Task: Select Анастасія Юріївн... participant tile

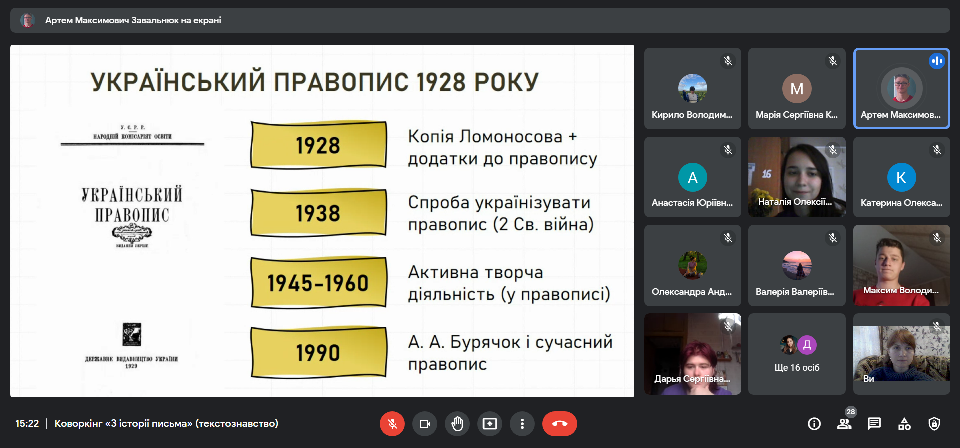Action: 692,177
